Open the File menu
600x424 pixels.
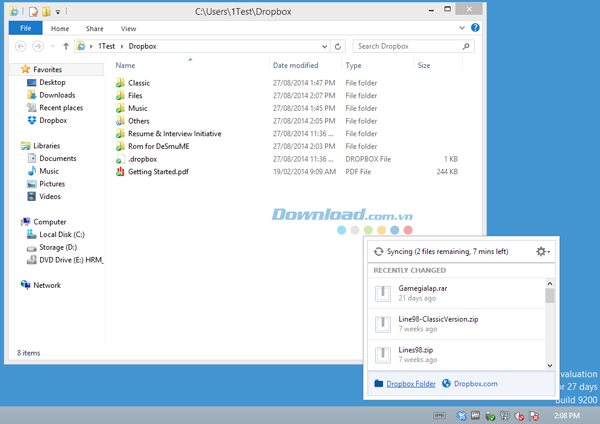point(25,29)
